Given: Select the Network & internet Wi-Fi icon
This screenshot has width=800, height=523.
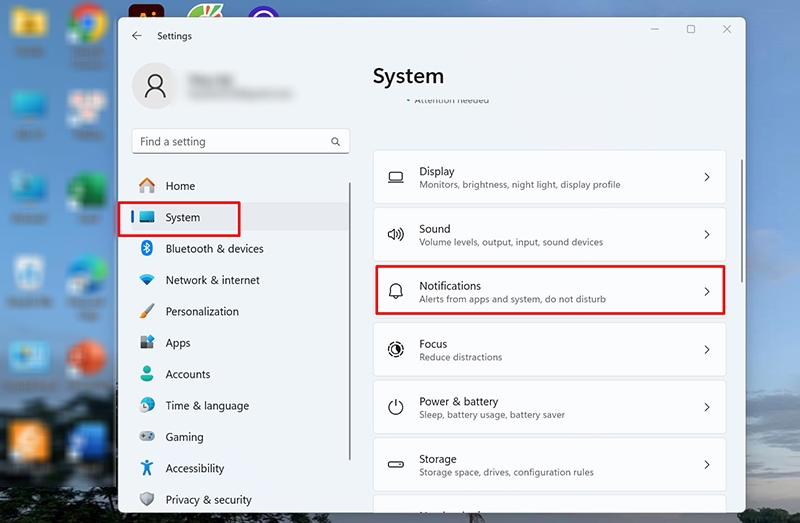Looking at the screenshot, I should 147,280.
